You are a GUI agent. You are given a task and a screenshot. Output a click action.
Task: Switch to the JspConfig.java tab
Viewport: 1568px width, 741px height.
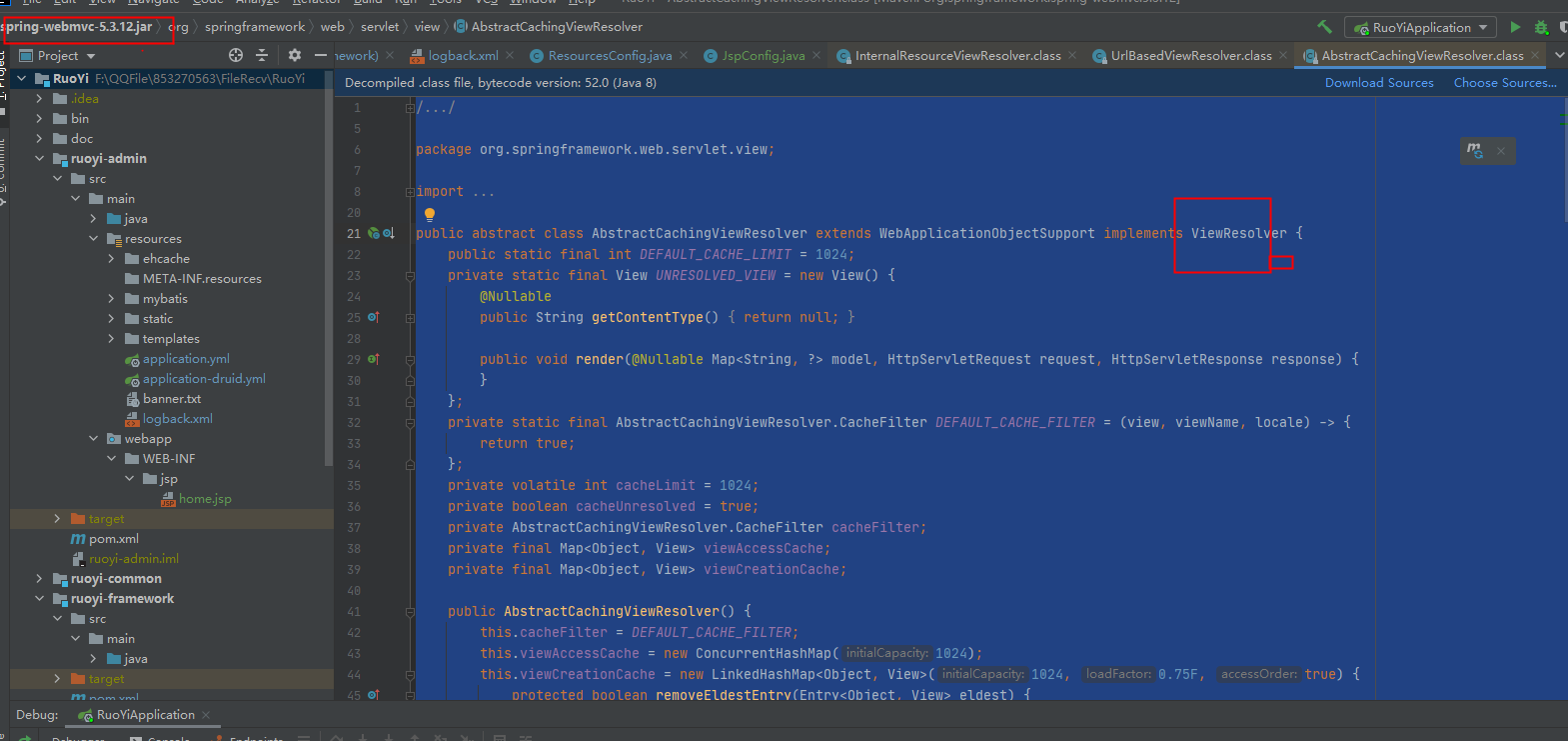click(x=763, y=55)
